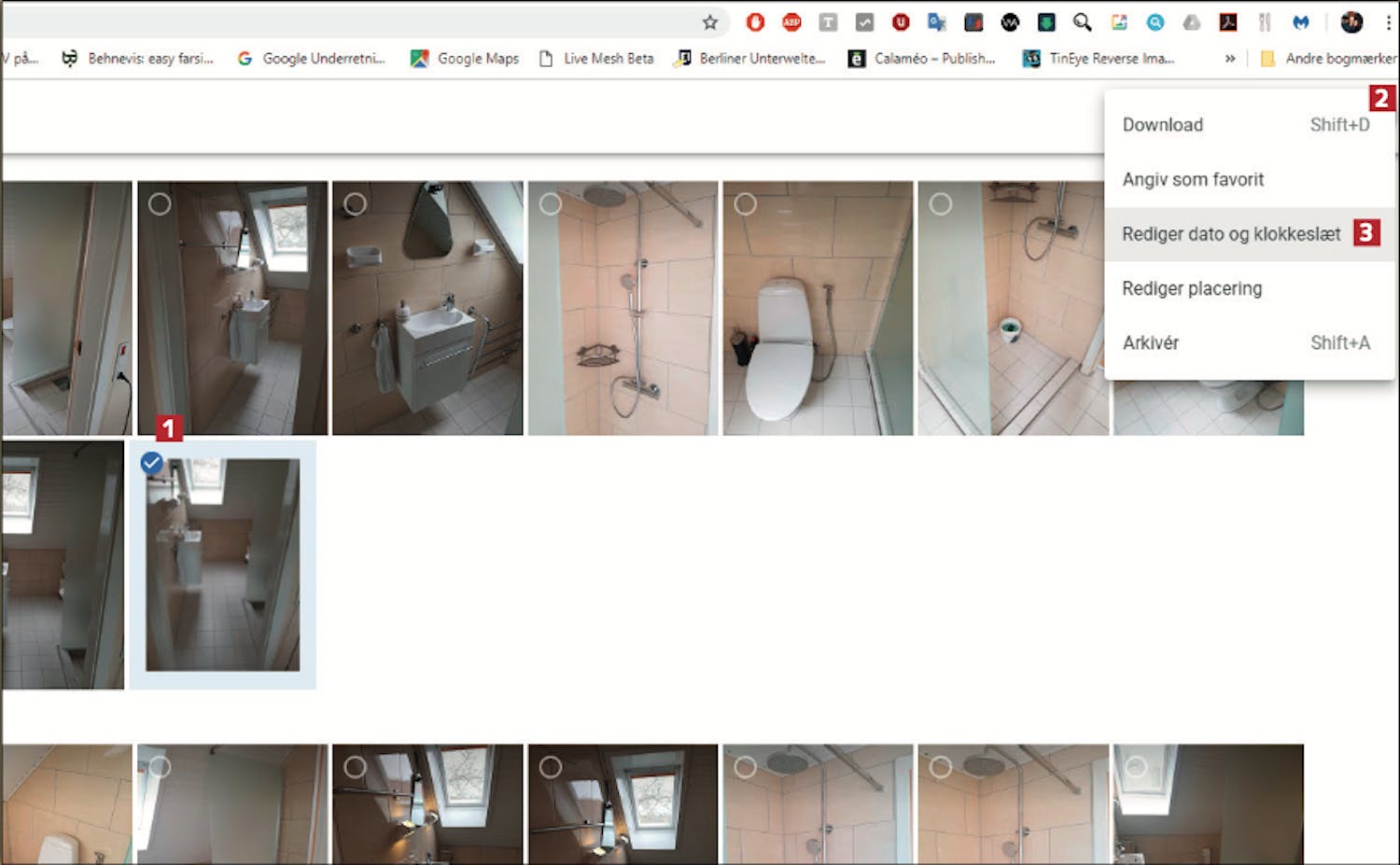The width and height of the screenshot is (1400, 865).
Task: Click the colorful picture share extension icon
Action: click(1119, 22)
